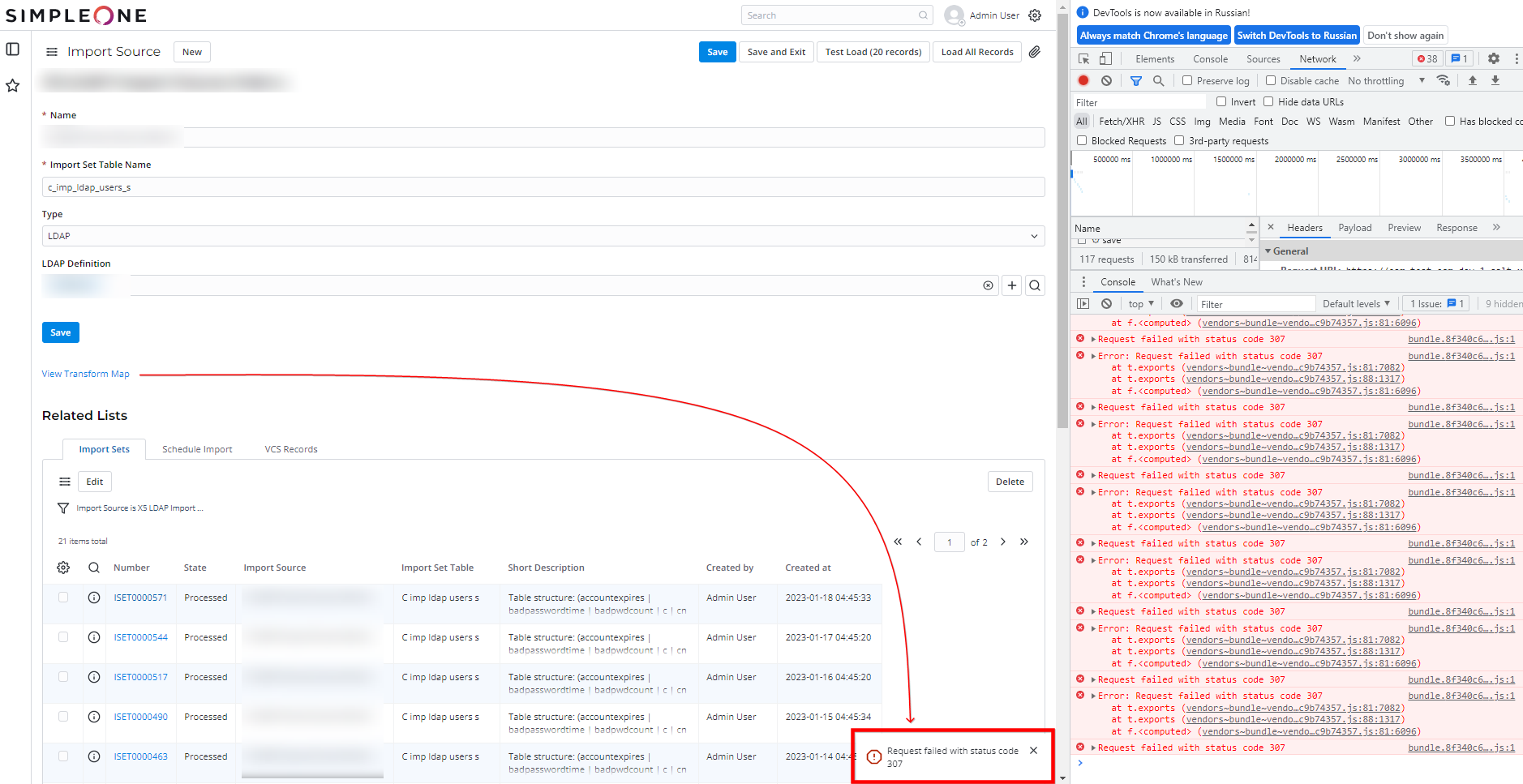
Task: Open the No throttling dropdown
Action: point(1386,81)
